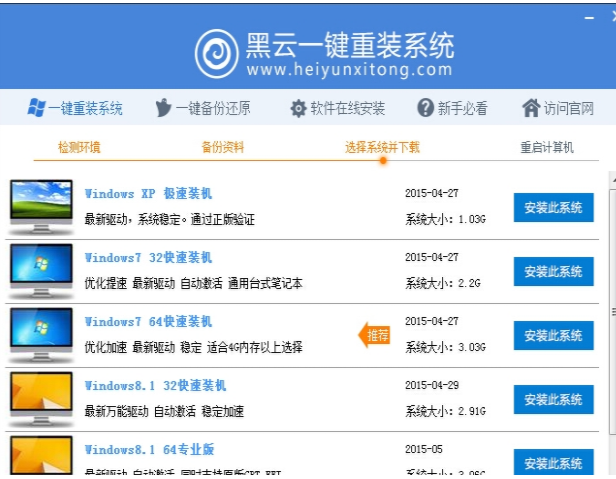Screen dimensions: 616x479
Task: Install the Windows8.1 64专业版 system
Action: pyautogui.click(x=554, y=462)
